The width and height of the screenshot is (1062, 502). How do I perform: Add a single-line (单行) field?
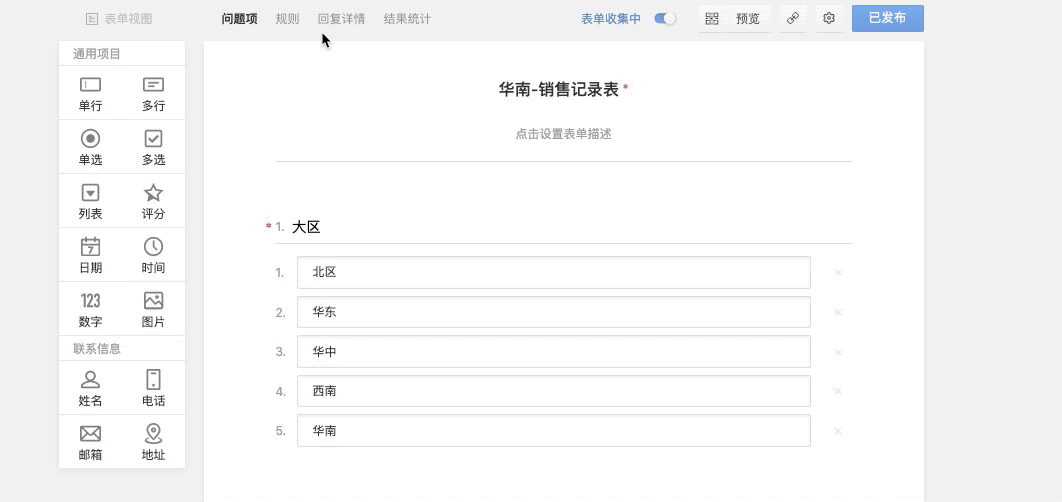(x=90, y=93)
